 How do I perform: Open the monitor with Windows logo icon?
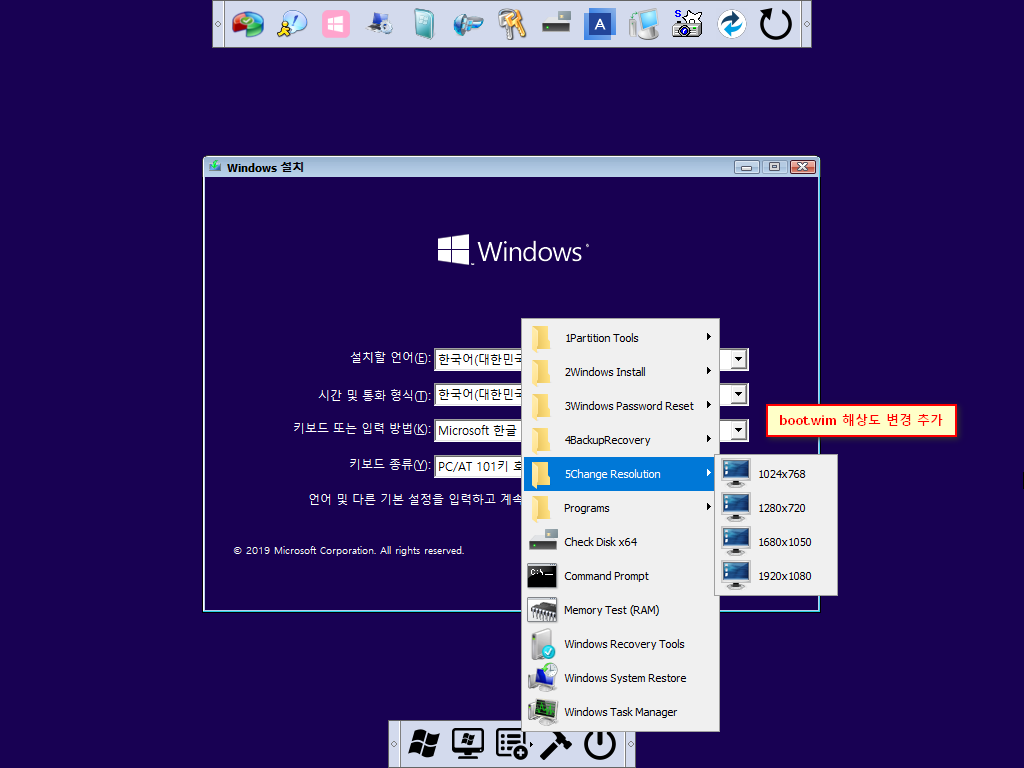(468, 744)
